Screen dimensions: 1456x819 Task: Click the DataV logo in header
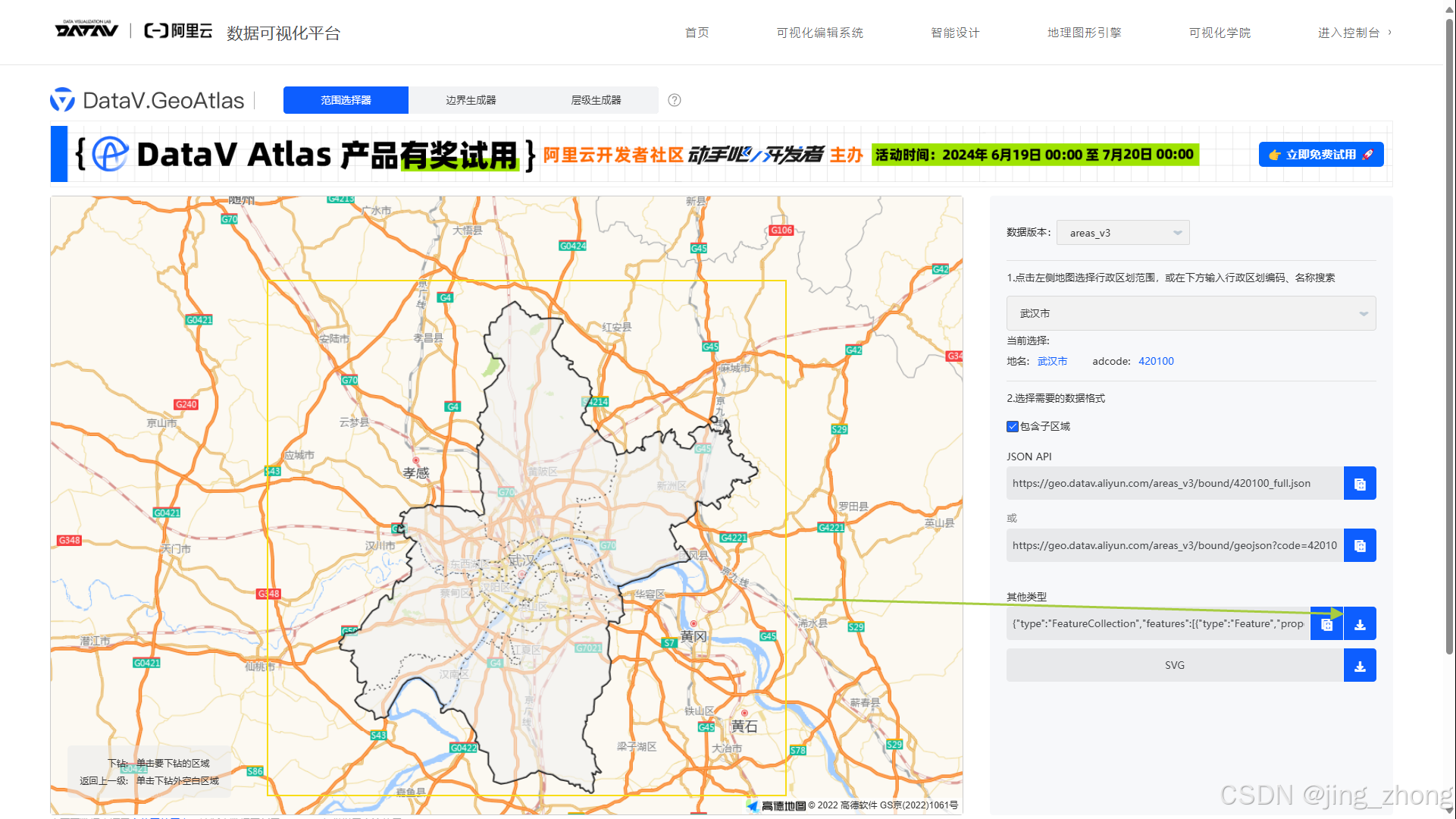click(x=86, y=29)
